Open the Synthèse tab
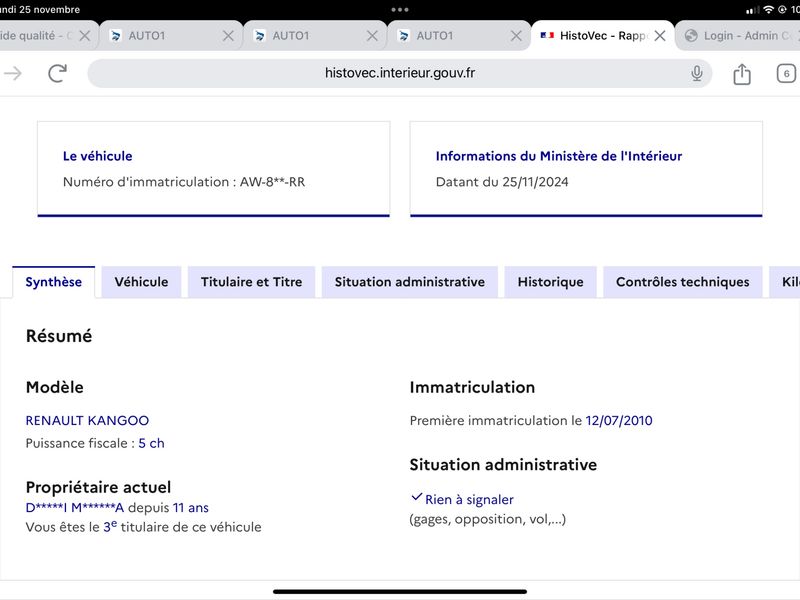This screenshot has height=600, width=800. pos(54,282)
